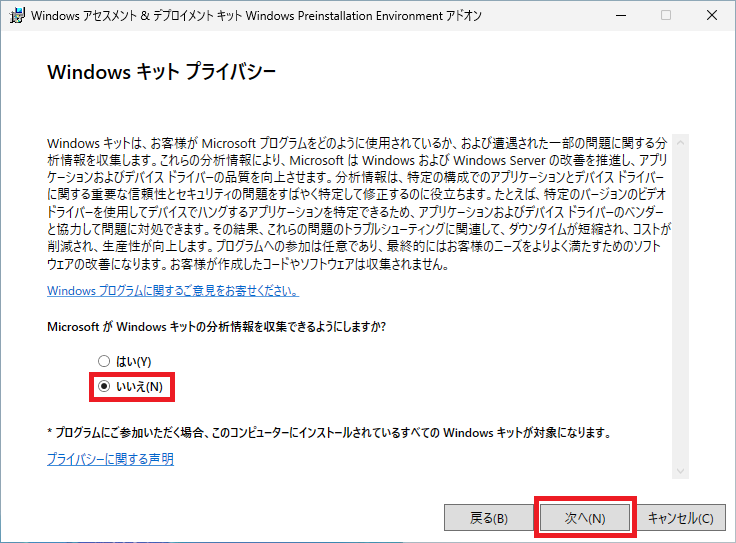The width and height of the screenshot is (736, 543).
Task: Open the Windows プログラムに関するご意見 link
Action: click(173, 291)
